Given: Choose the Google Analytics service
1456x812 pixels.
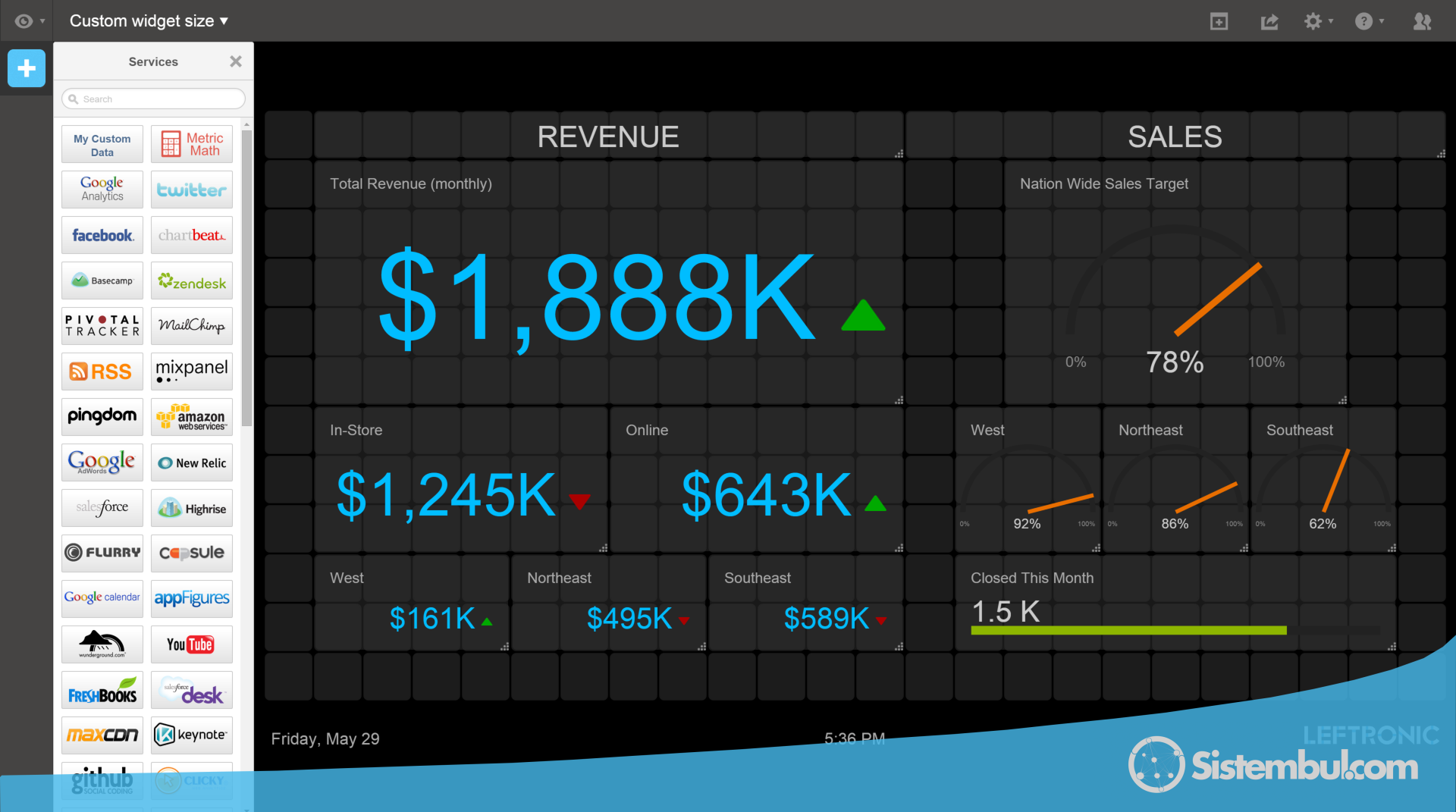Looking at the screenshot, I should tap(102, 190).
